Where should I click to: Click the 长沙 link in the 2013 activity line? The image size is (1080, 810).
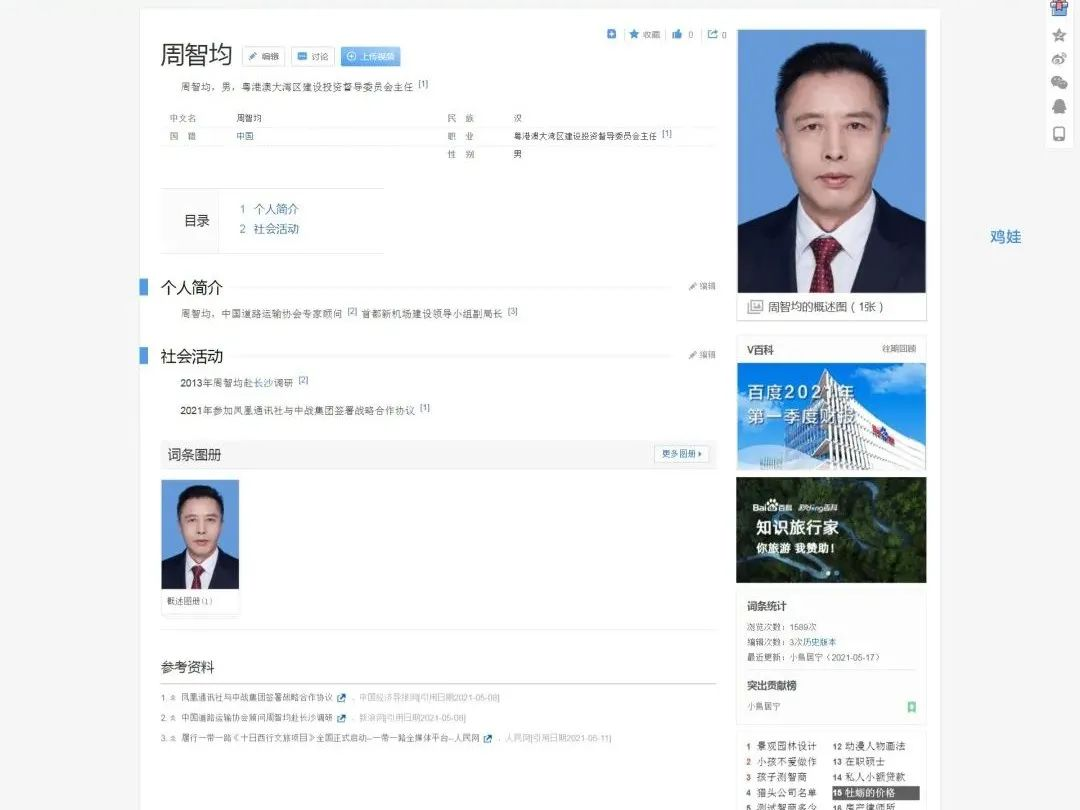(x=262, y=383)
